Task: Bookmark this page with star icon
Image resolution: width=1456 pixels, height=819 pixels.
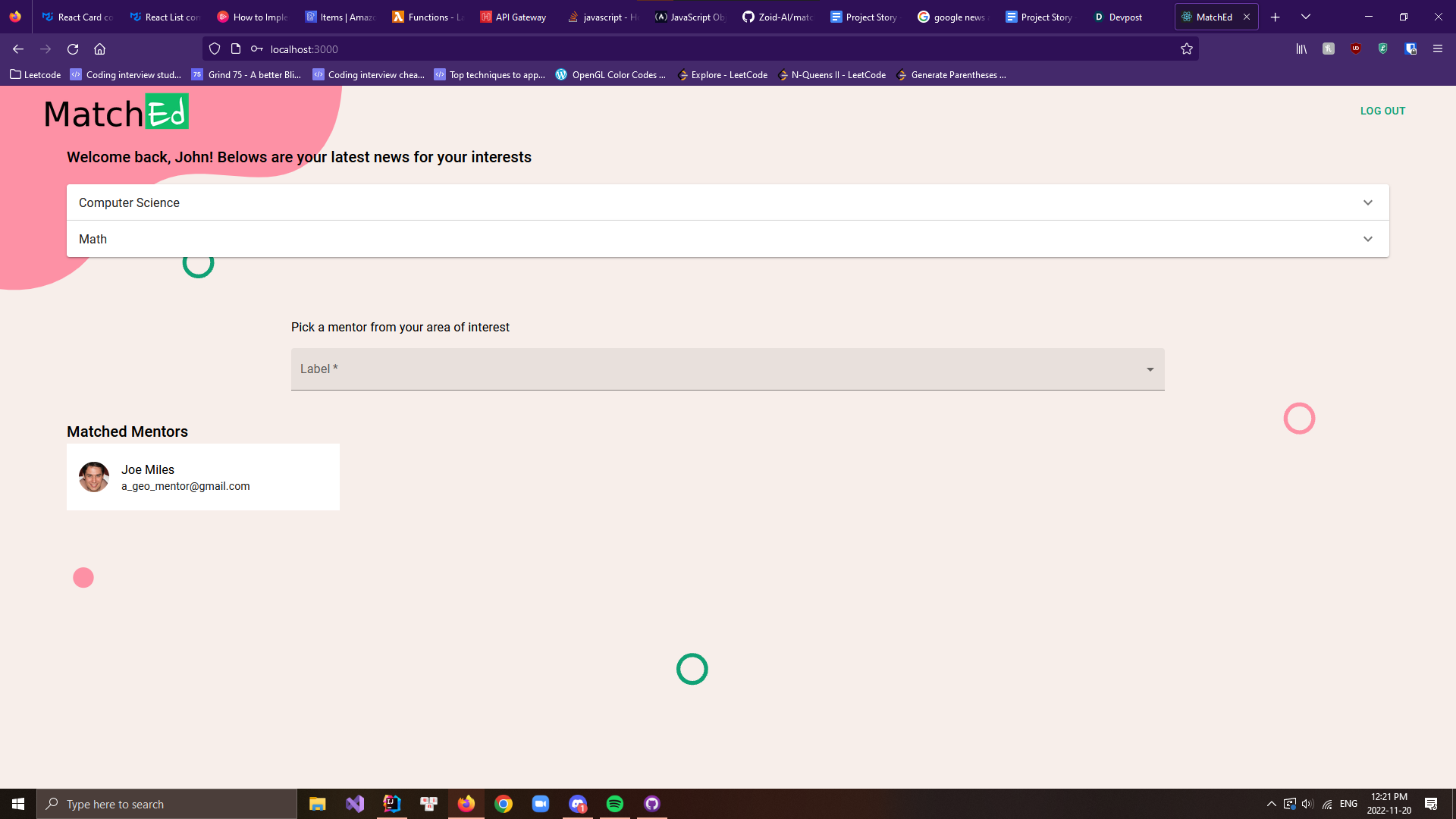Action: point(1187,49)
